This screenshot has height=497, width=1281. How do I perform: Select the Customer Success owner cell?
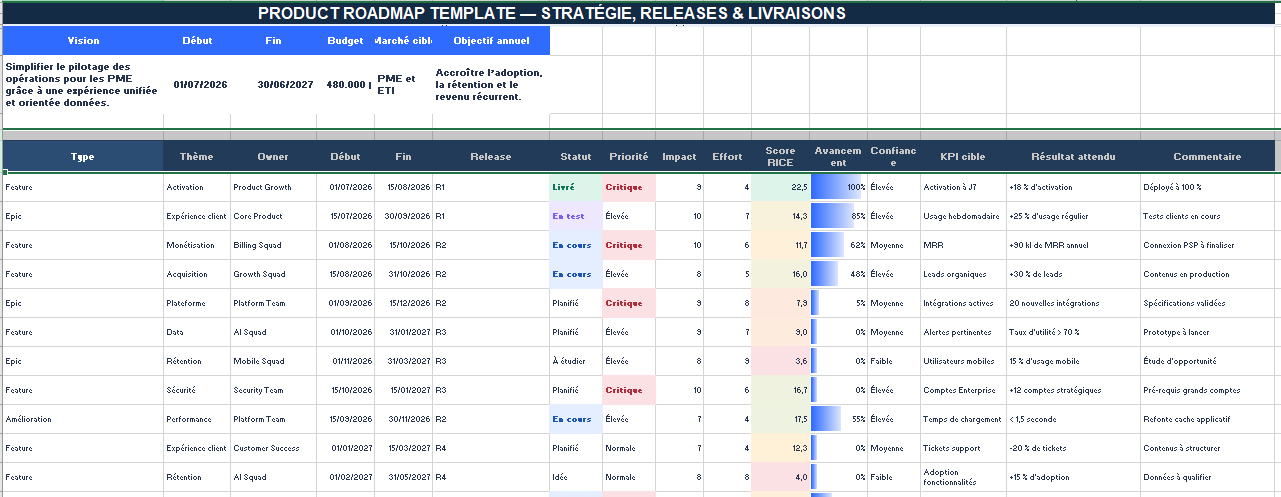(273, 448)
